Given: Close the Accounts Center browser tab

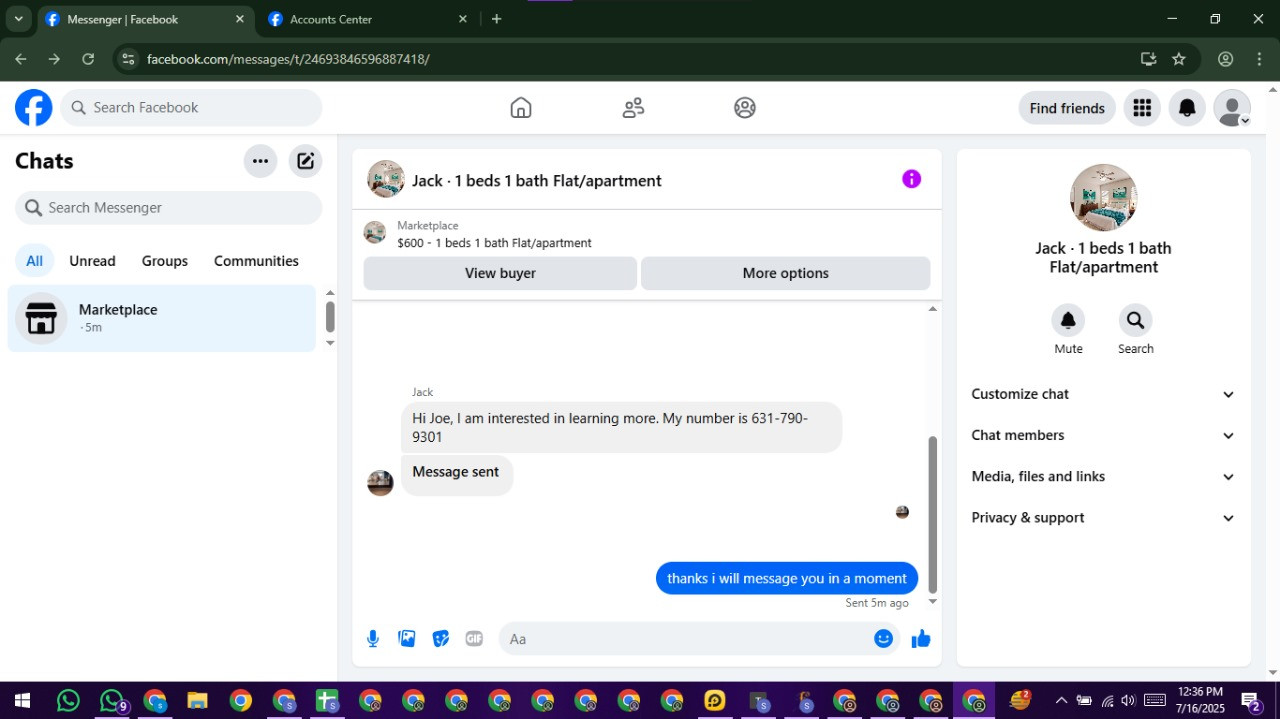Looking at the screenshot, I should 462,19.
